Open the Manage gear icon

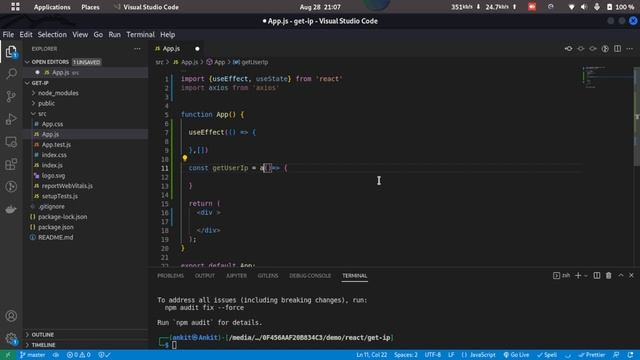coord(11,338)
